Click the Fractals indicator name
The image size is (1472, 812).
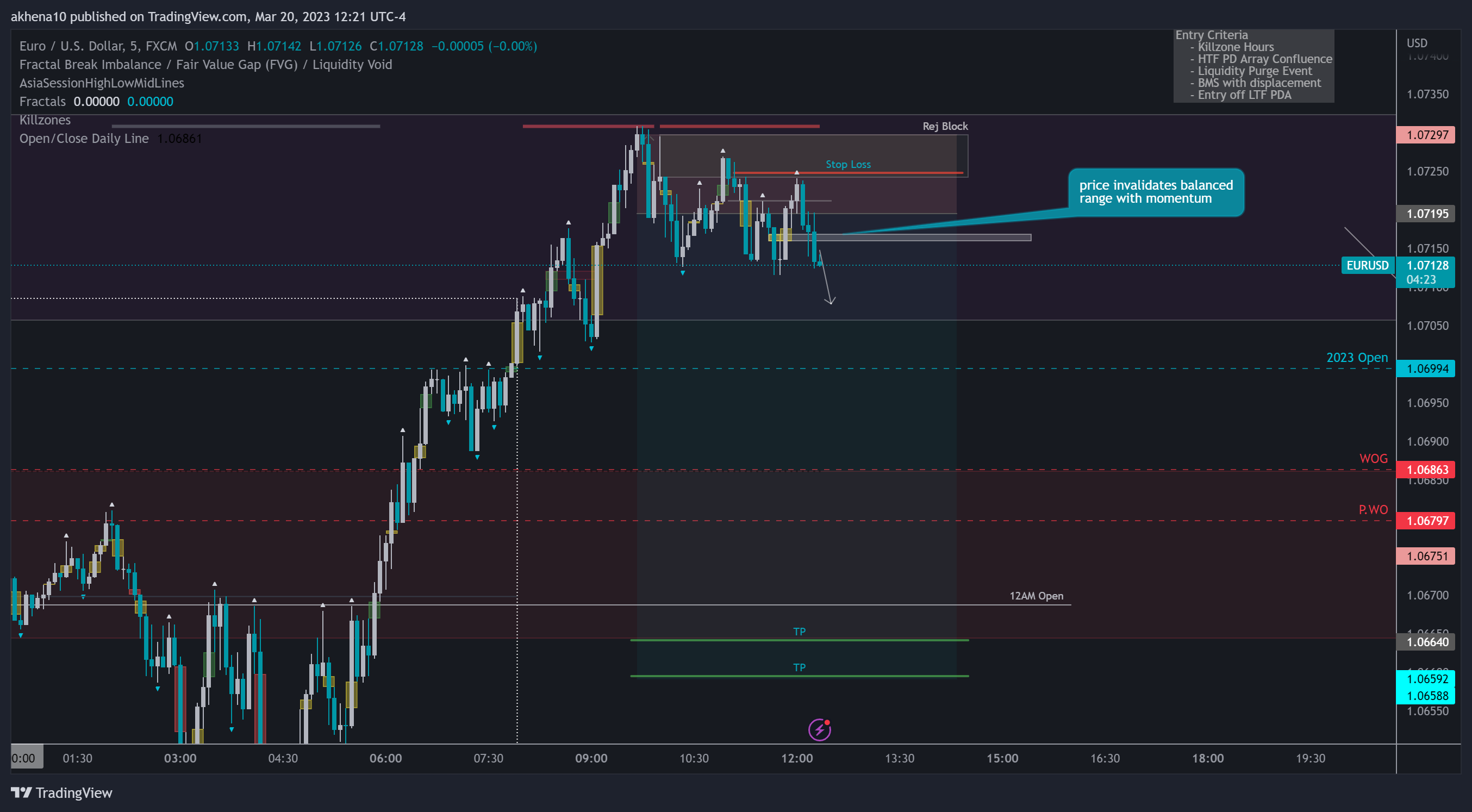42,102
